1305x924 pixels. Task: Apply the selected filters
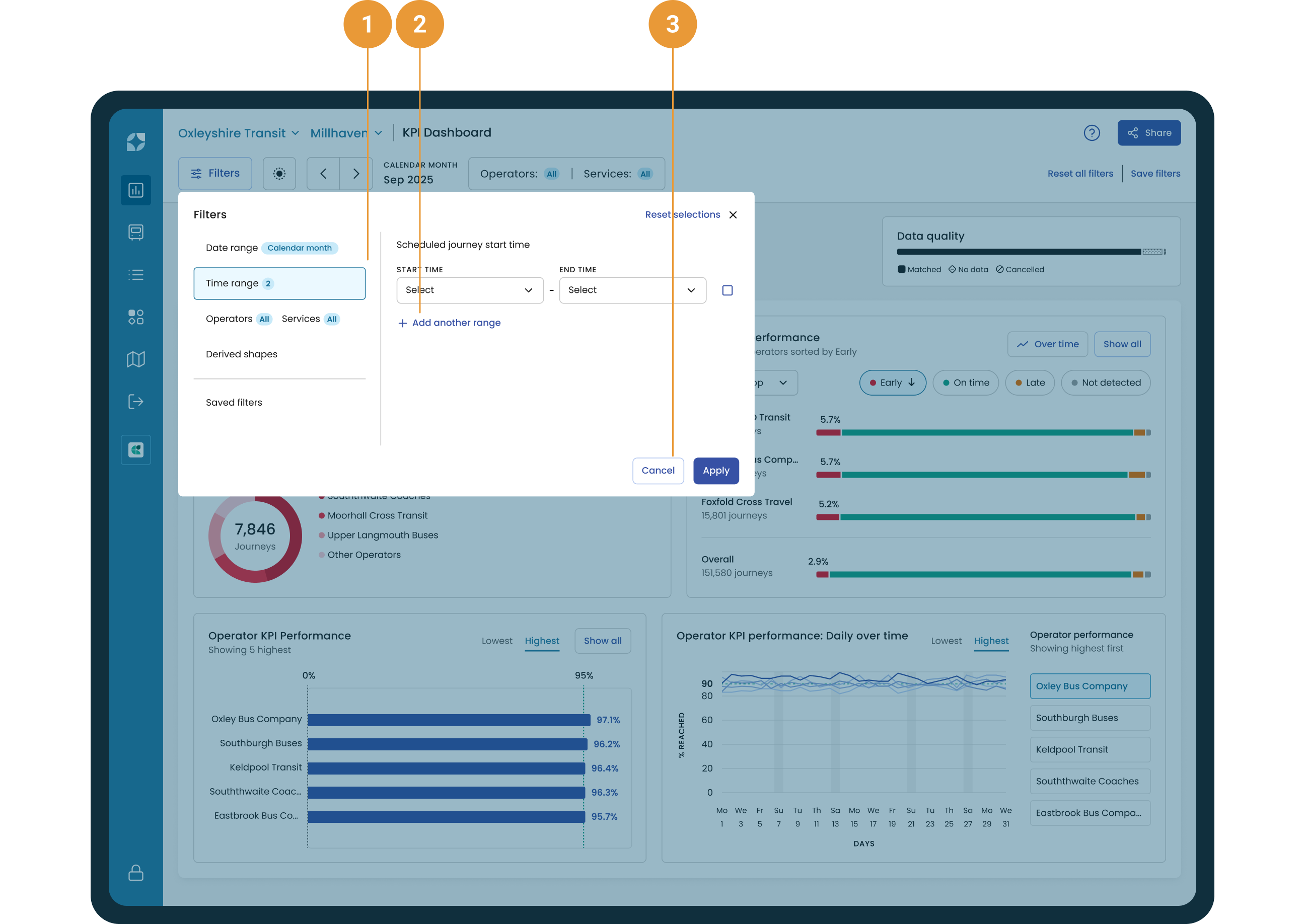[716, 471]
